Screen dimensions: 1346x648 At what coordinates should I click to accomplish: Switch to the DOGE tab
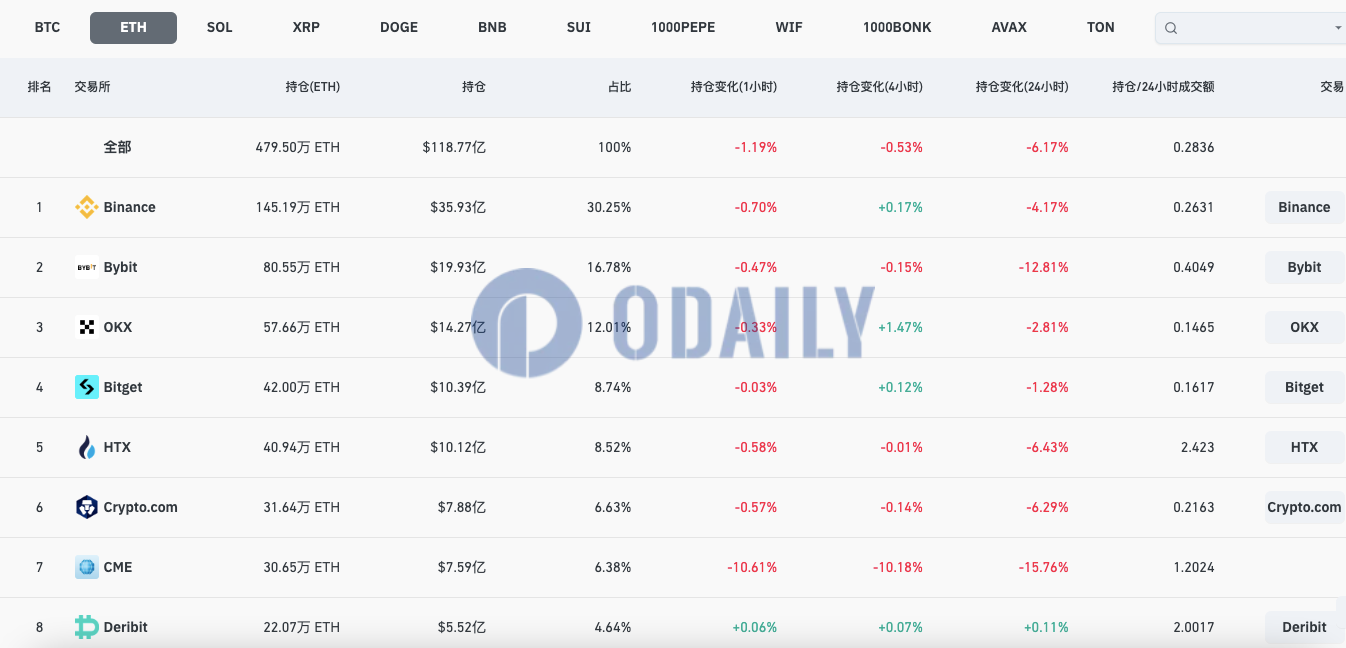point(399,28)
